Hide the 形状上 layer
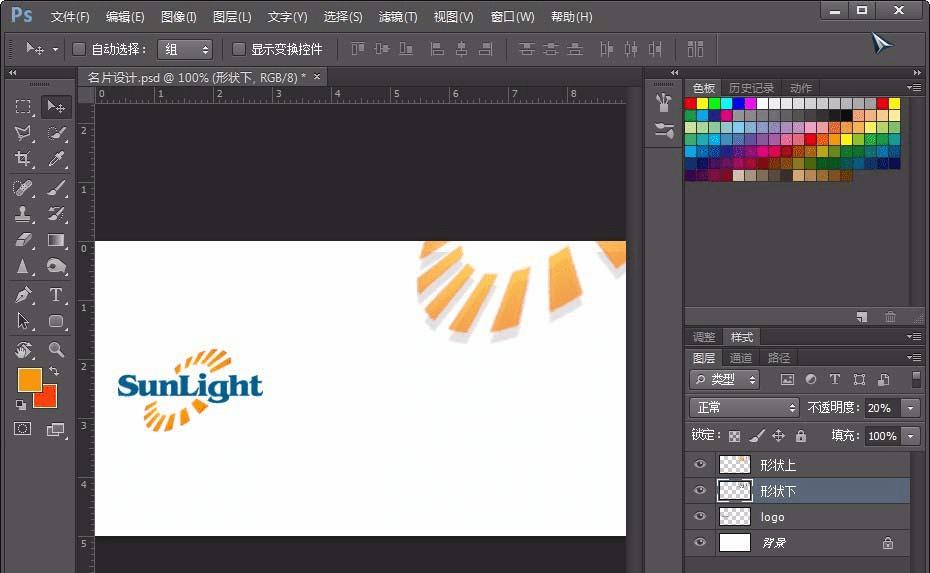This screenshot has height=573, width=930. coord(700,464)
